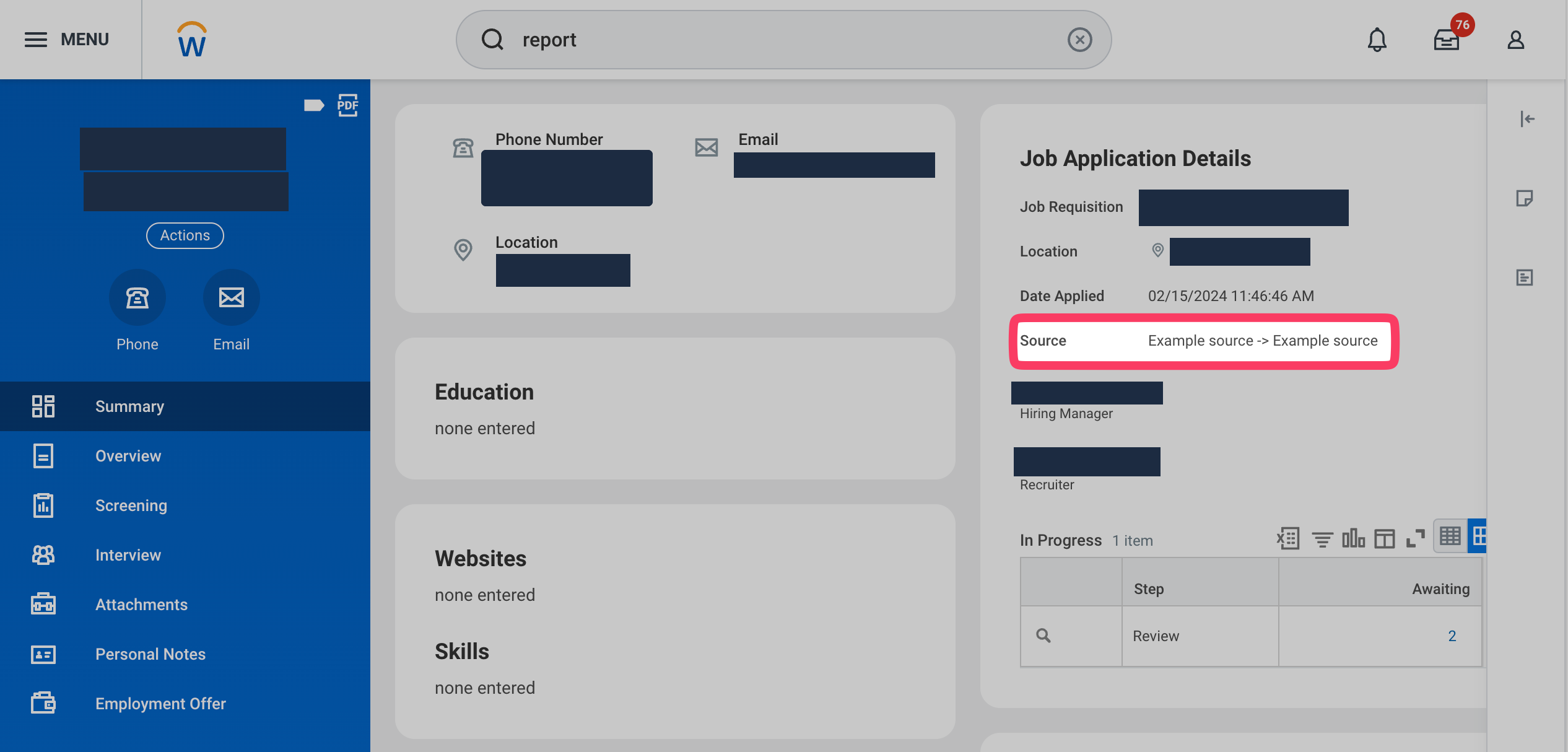Open the inbox with 76 badge
This screenshot has width=1568, height=752.
[x=1447, y=40]
